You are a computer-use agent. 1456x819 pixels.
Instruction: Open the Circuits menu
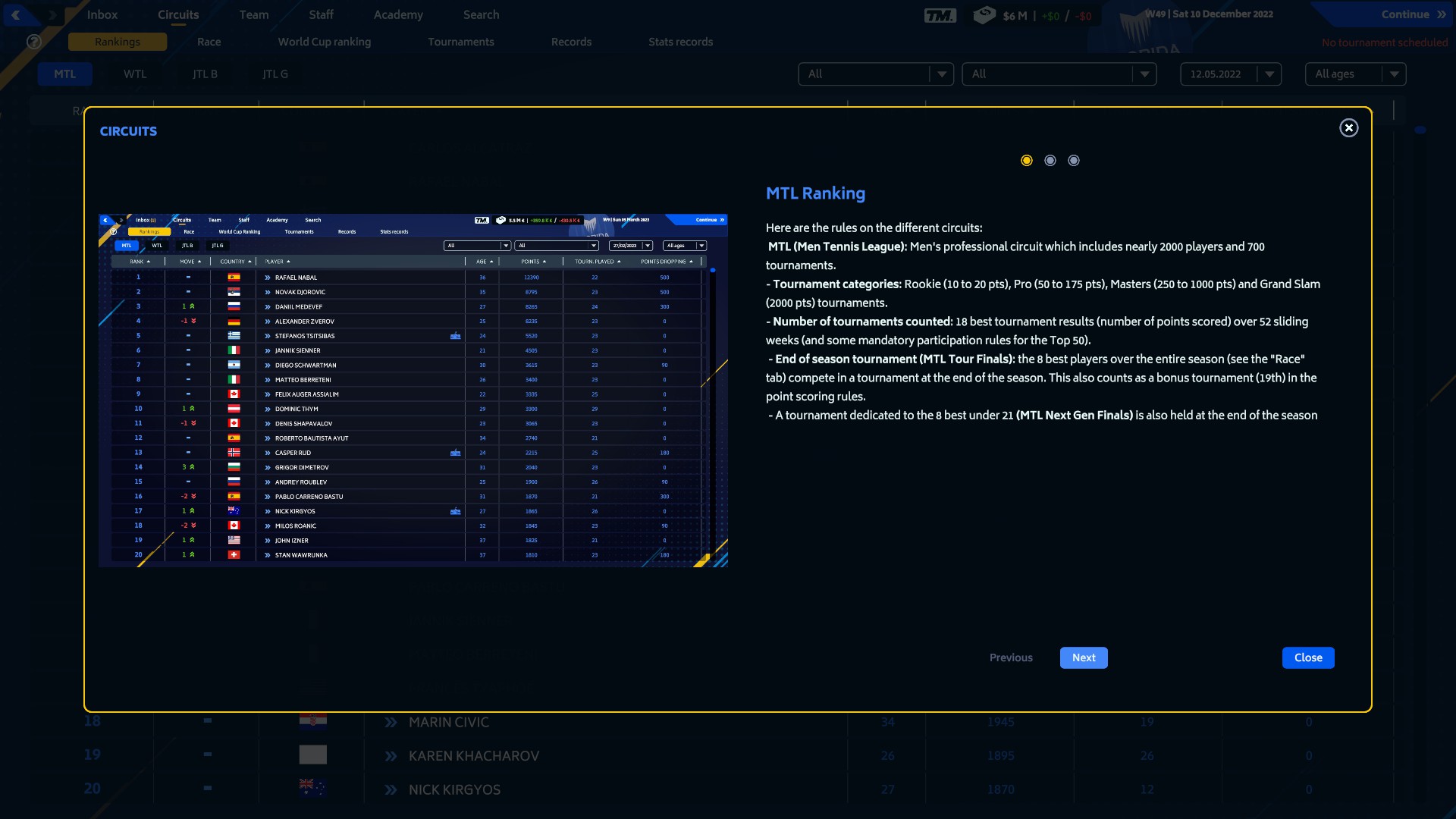pos(178,14)
